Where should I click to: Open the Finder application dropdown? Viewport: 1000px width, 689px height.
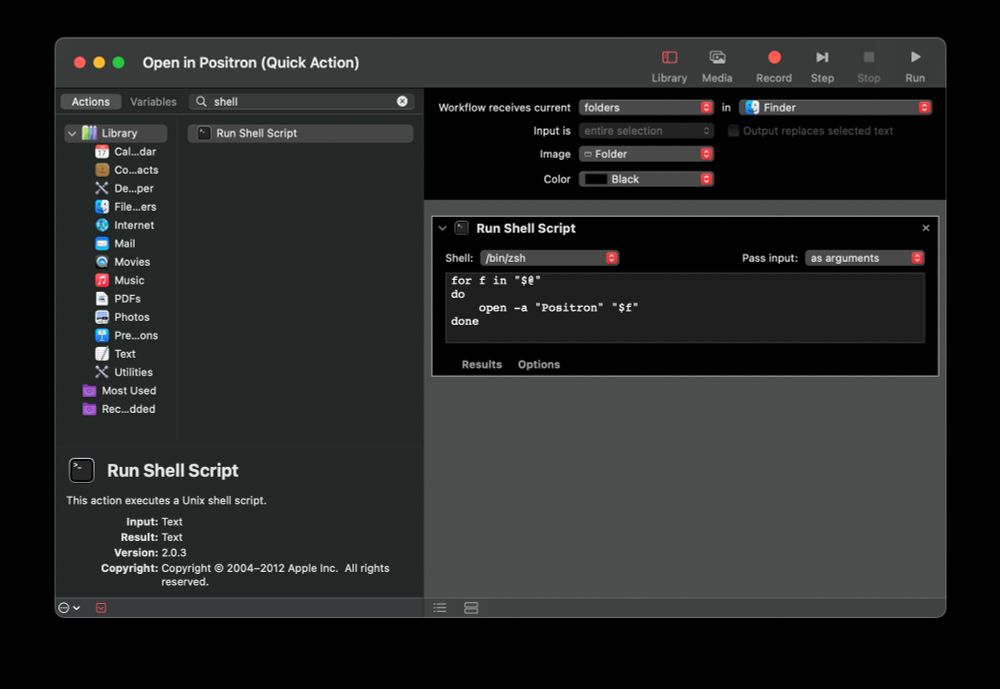coord(835,108)
